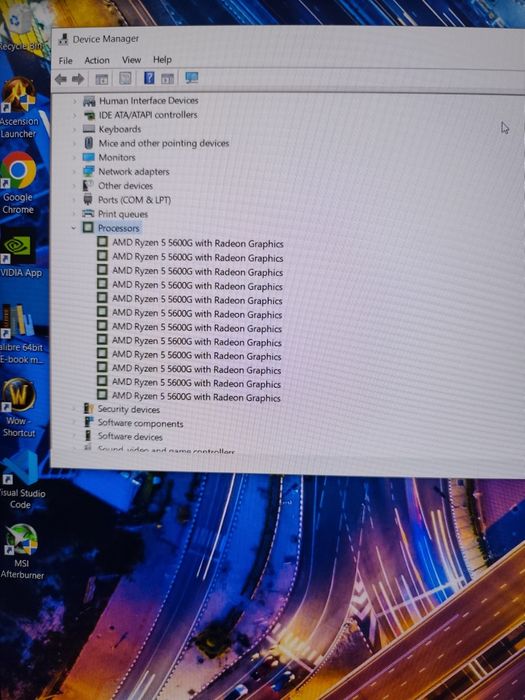The height and width of the screenshot is (700, 525).
Task: Open the Help menu
Action: point(162,59)
